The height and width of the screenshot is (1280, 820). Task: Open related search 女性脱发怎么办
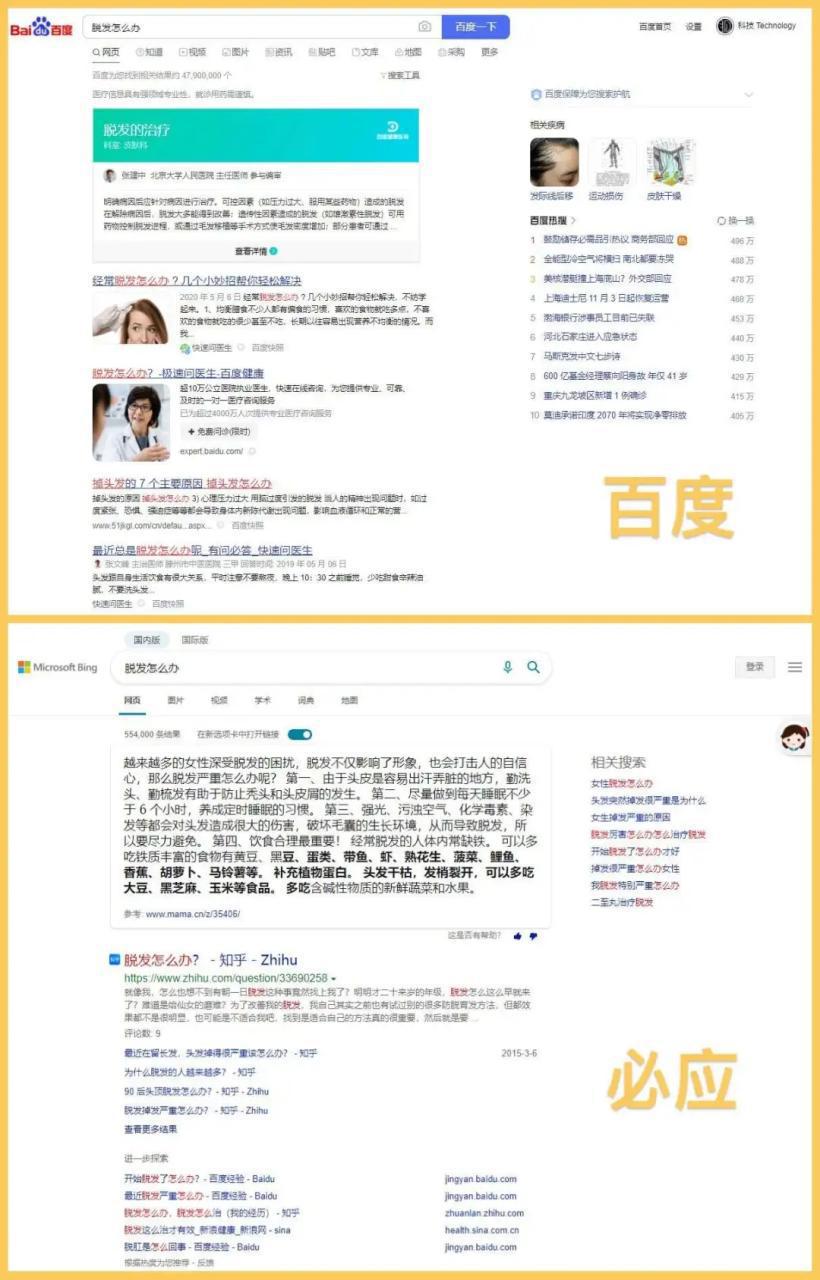[621, 783]
